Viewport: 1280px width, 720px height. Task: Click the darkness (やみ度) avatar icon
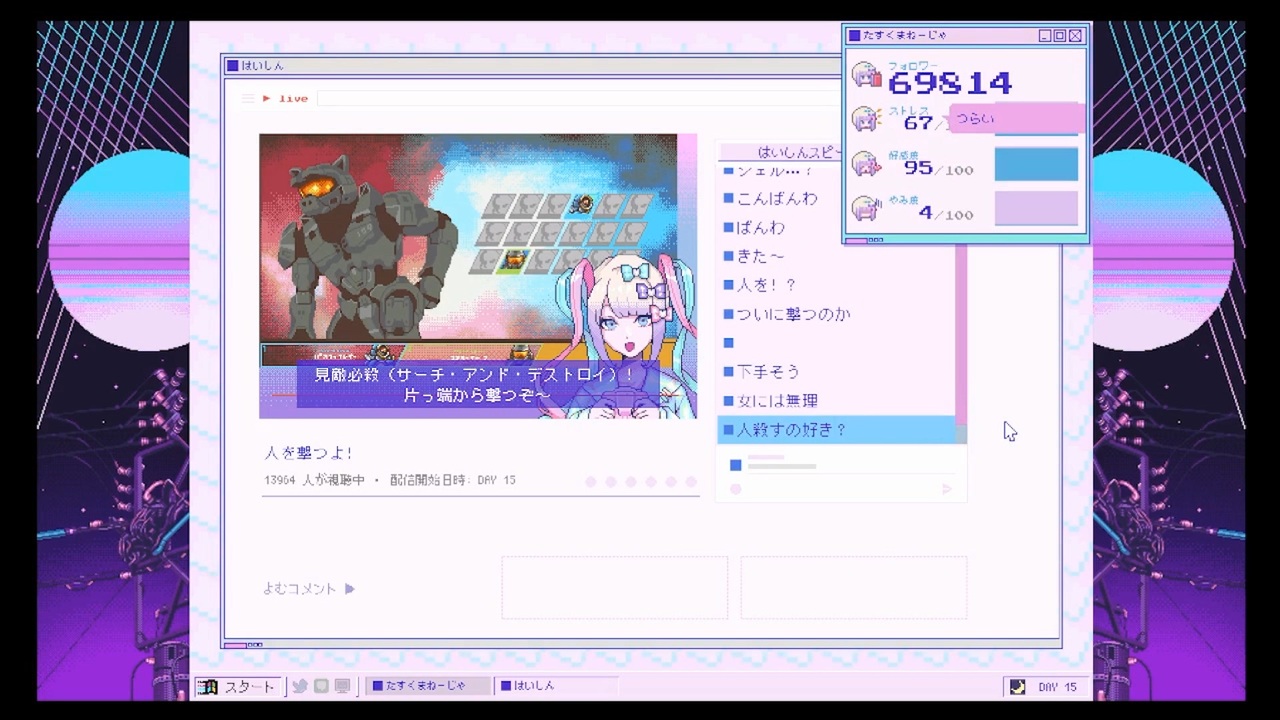pos(866,208)
